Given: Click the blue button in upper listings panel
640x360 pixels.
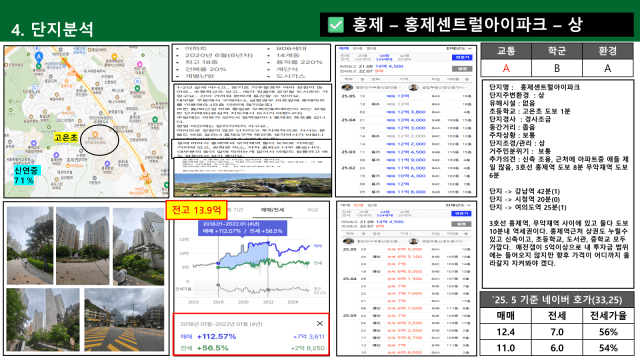Looking at the screenshot, I should (x=462, y=58).
